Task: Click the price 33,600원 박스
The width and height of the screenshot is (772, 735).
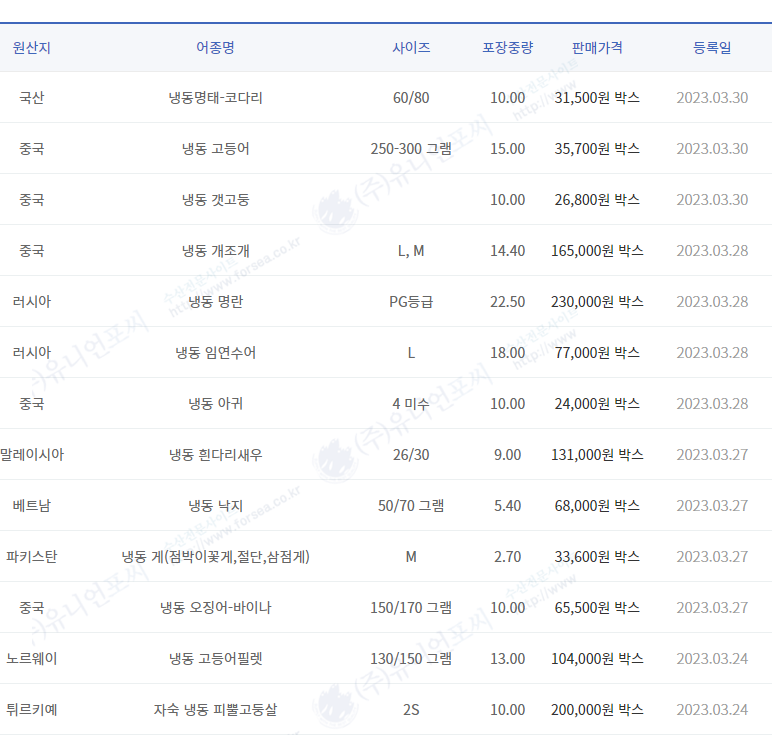Action: click(597, 557)
